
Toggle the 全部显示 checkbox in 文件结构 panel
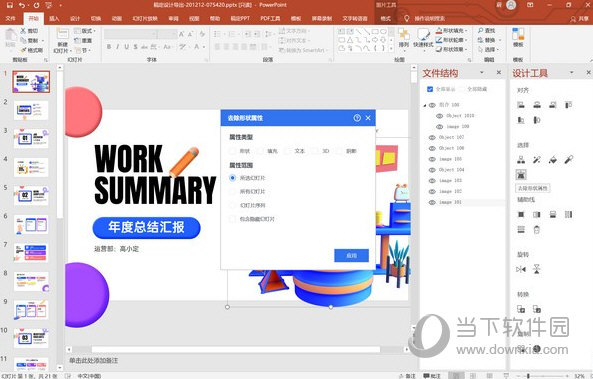point(430,89)
